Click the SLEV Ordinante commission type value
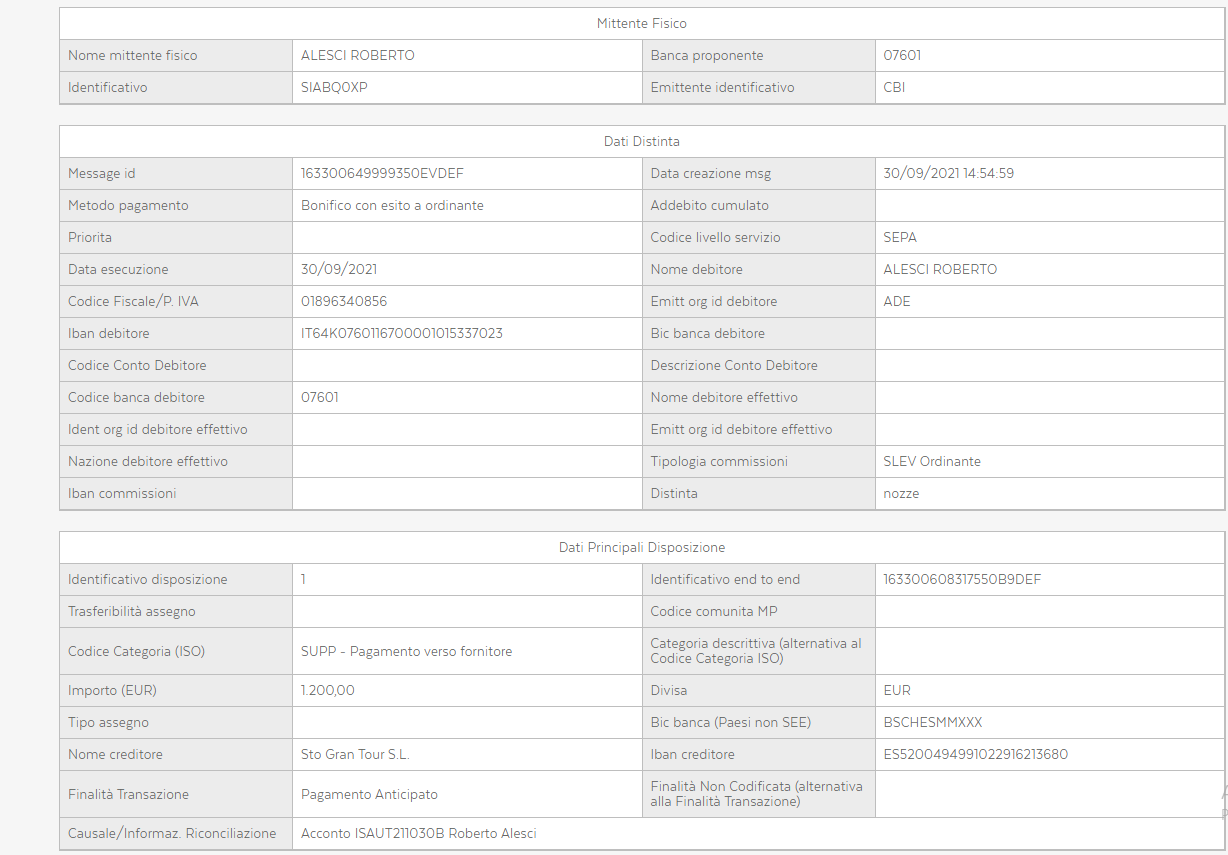 pos(932,461)
